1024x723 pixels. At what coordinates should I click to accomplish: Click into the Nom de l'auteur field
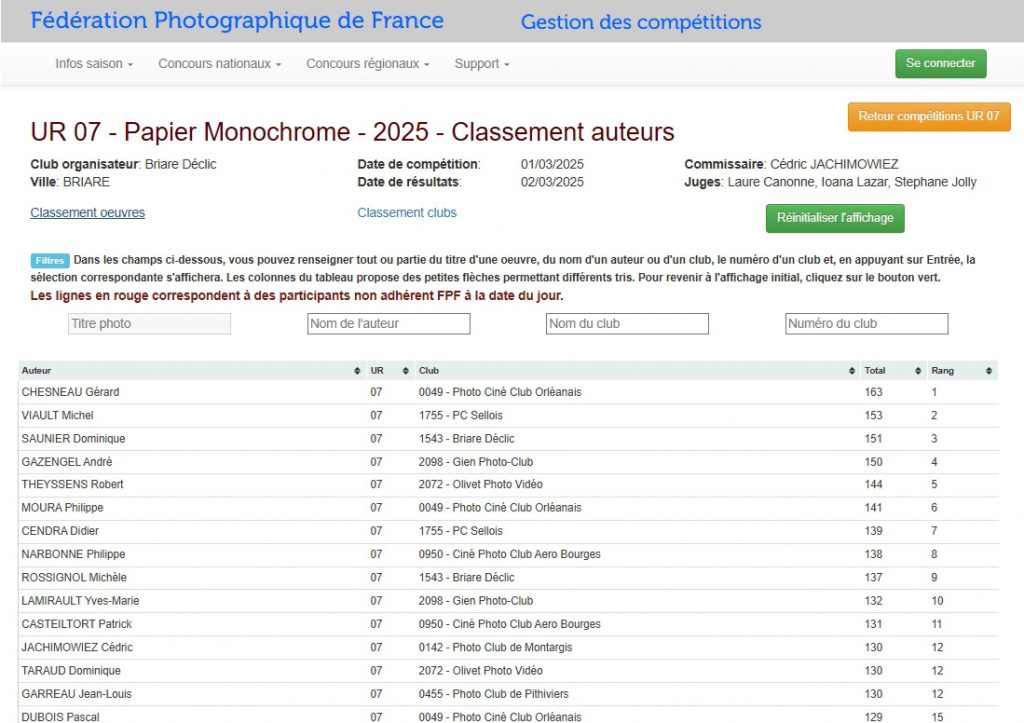coord(388,324)
